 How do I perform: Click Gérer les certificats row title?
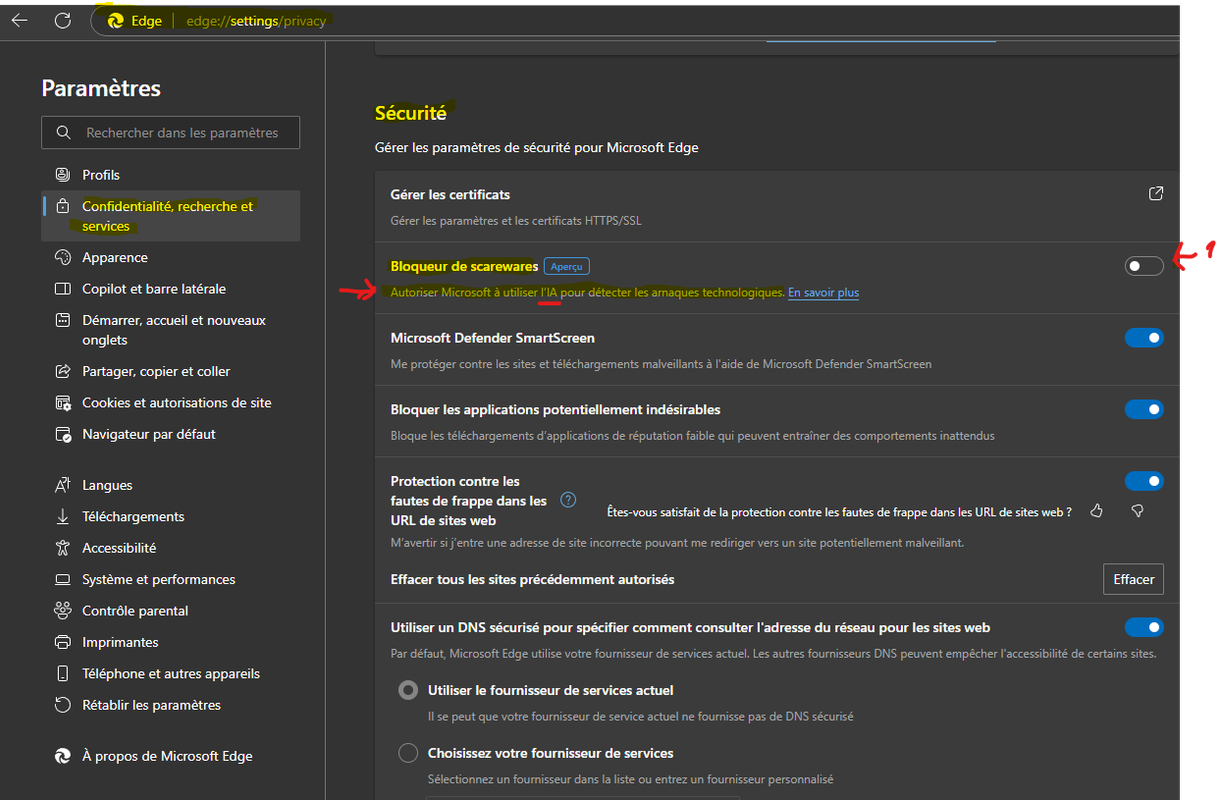(450, 194)
